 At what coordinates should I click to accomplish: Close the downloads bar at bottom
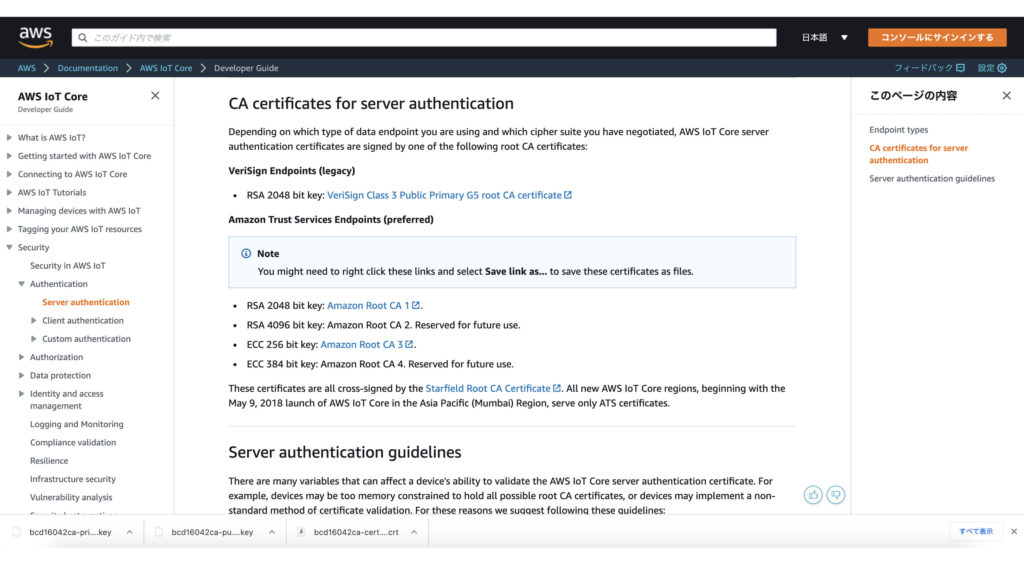[1013, 532]
